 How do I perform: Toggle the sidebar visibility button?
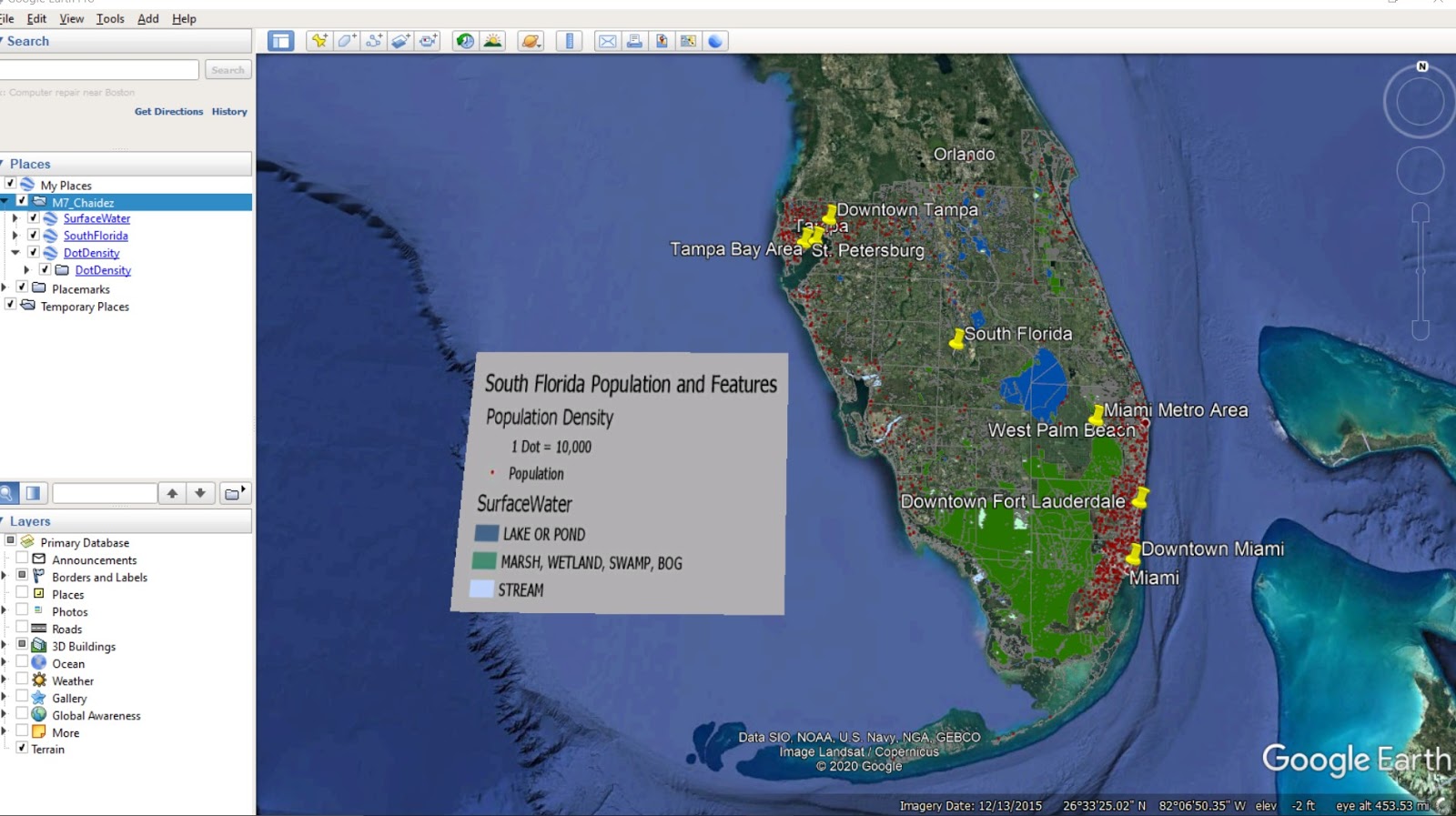point(281,41)
